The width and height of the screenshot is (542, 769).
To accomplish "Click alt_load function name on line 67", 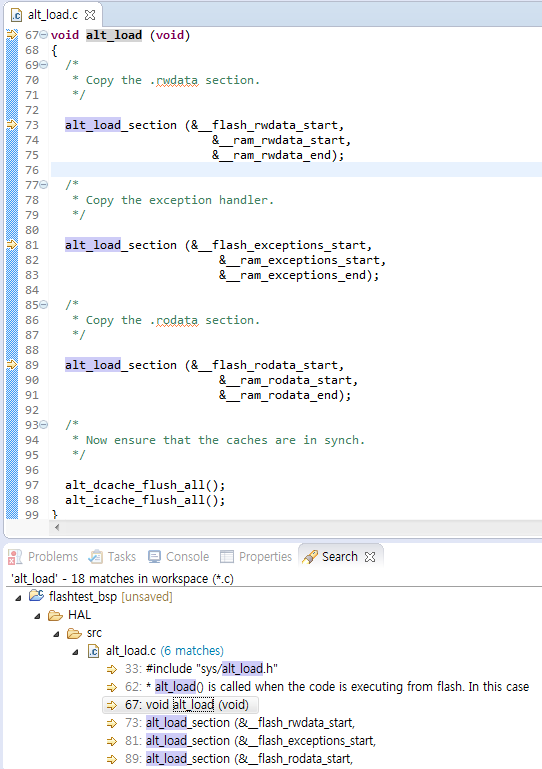I will pos(114,35).
